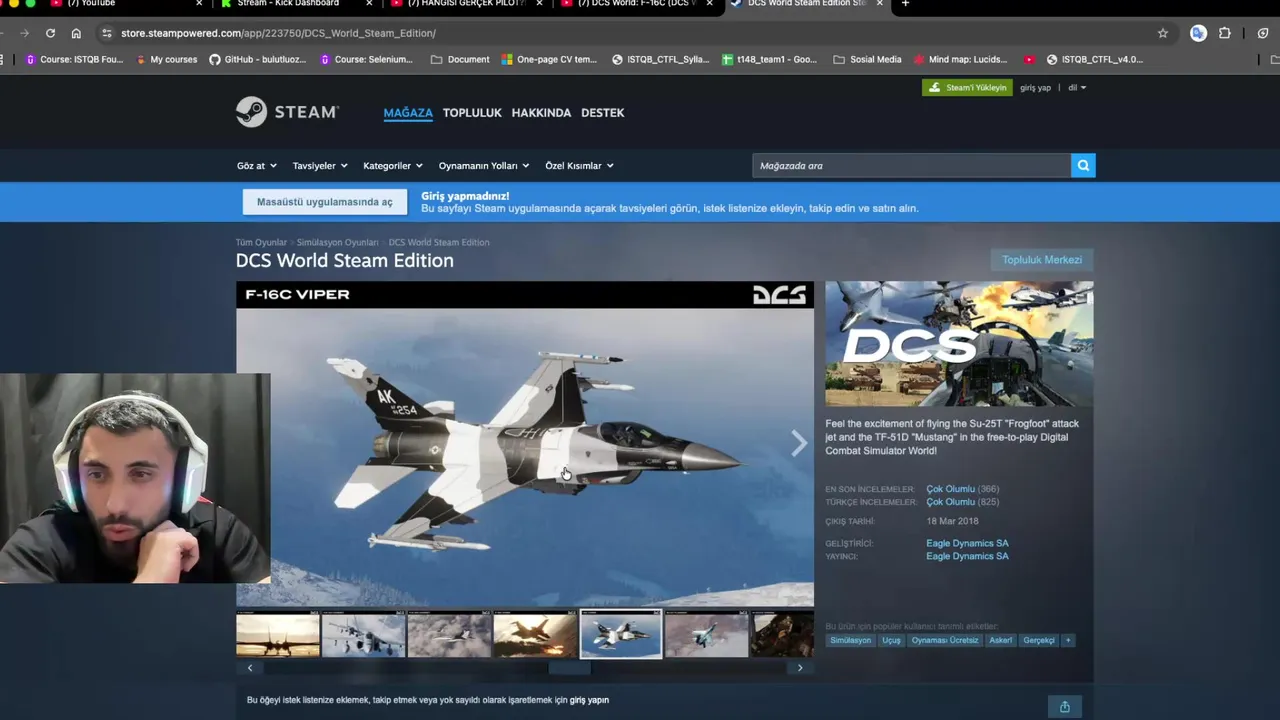Click the Simülasyon Oyunları breadcrumb

337,243
